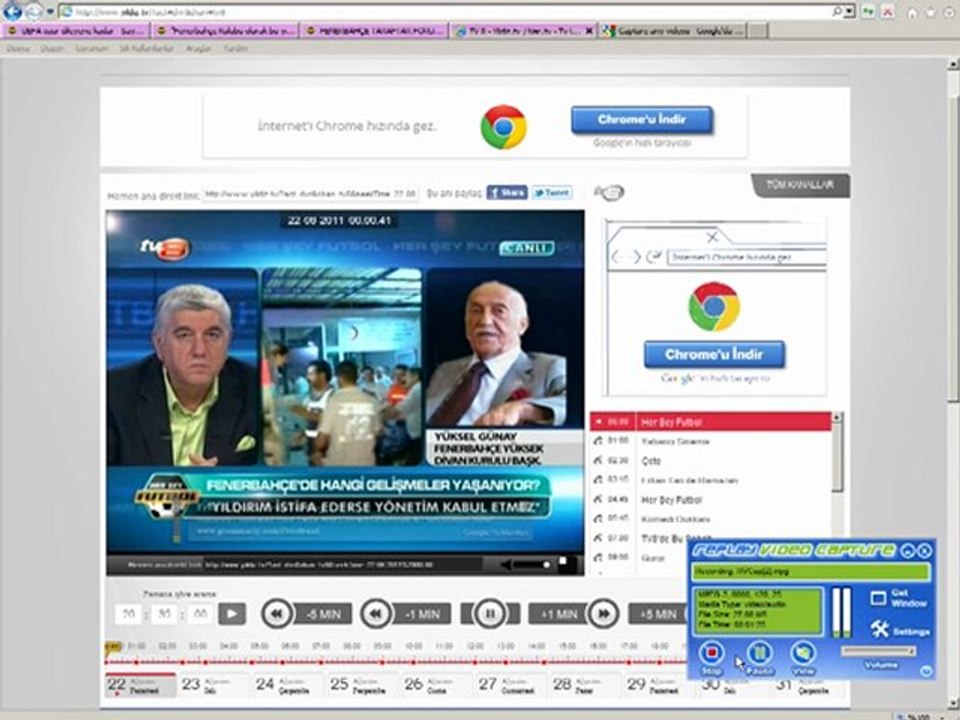This screenshot has width=960, height=720.
Task: Open View in Replay Video Capture
Action: [x=803, y=653]
